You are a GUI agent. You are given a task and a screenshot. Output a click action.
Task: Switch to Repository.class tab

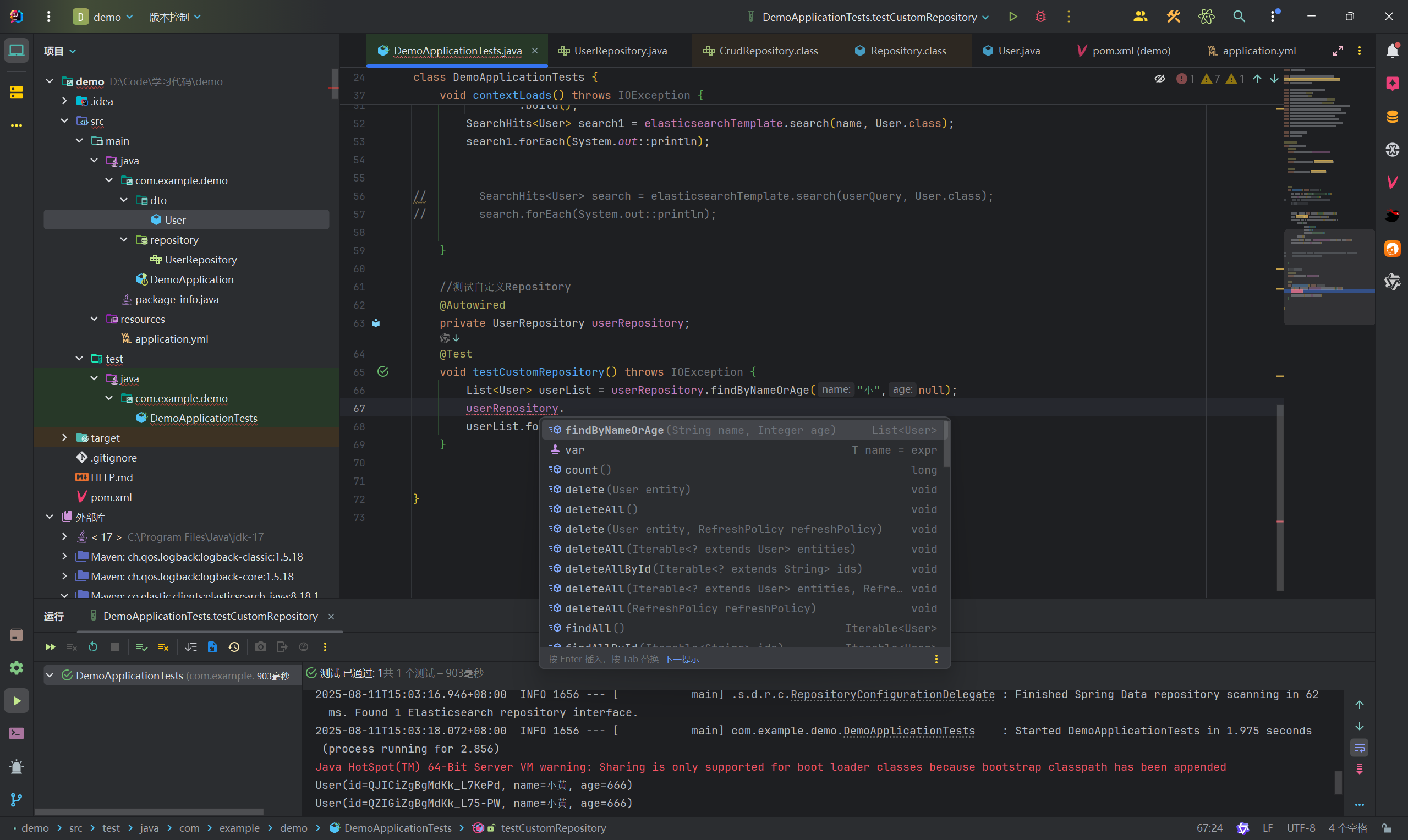click(x=900, y=51)
